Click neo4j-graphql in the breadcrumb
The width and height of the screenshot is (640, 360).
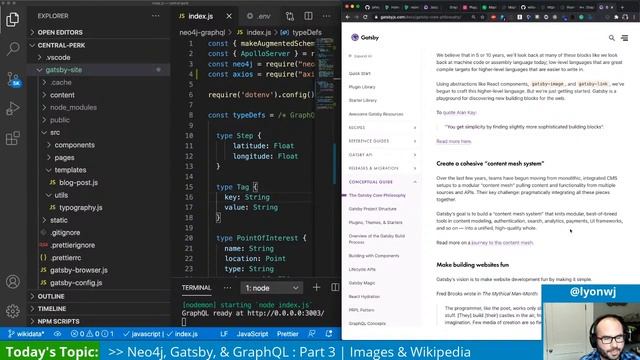tap(202, 33)
